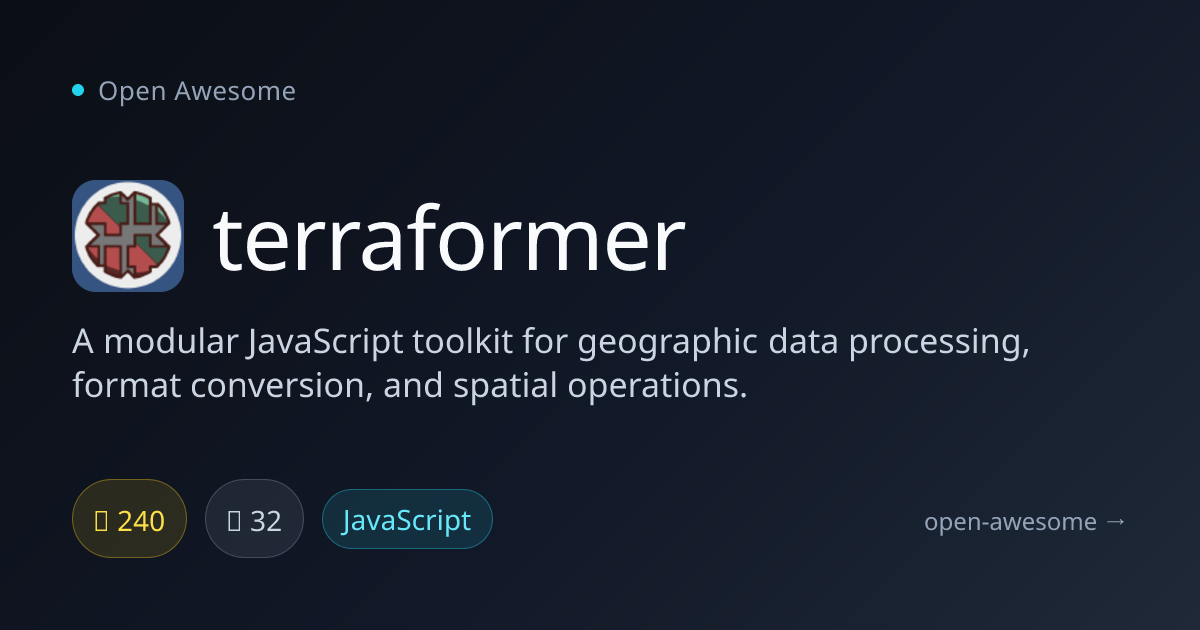Click the cyan dot beside Open Awesome
1200x630 pixels.
78,91
